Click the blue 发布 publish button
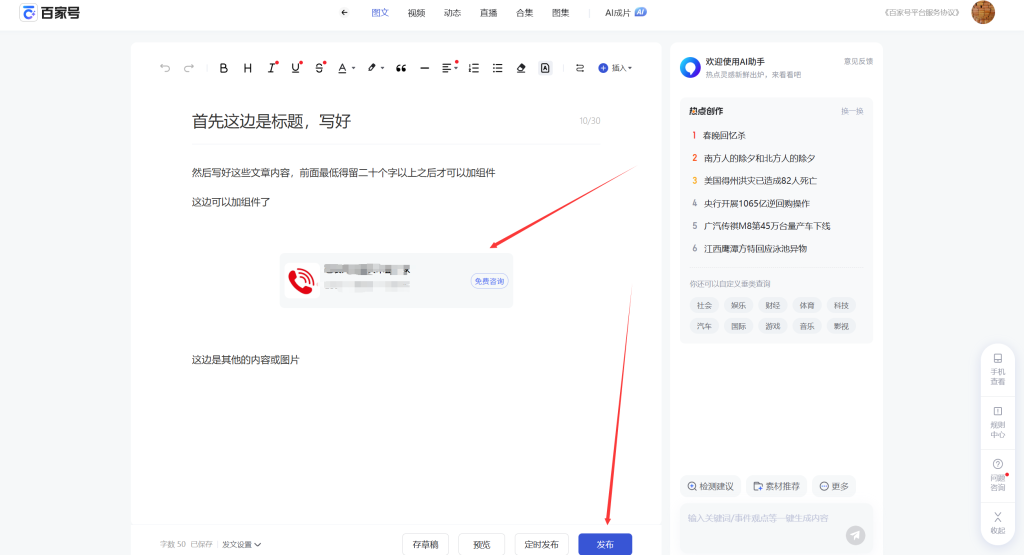 click(x=605, y=544)
